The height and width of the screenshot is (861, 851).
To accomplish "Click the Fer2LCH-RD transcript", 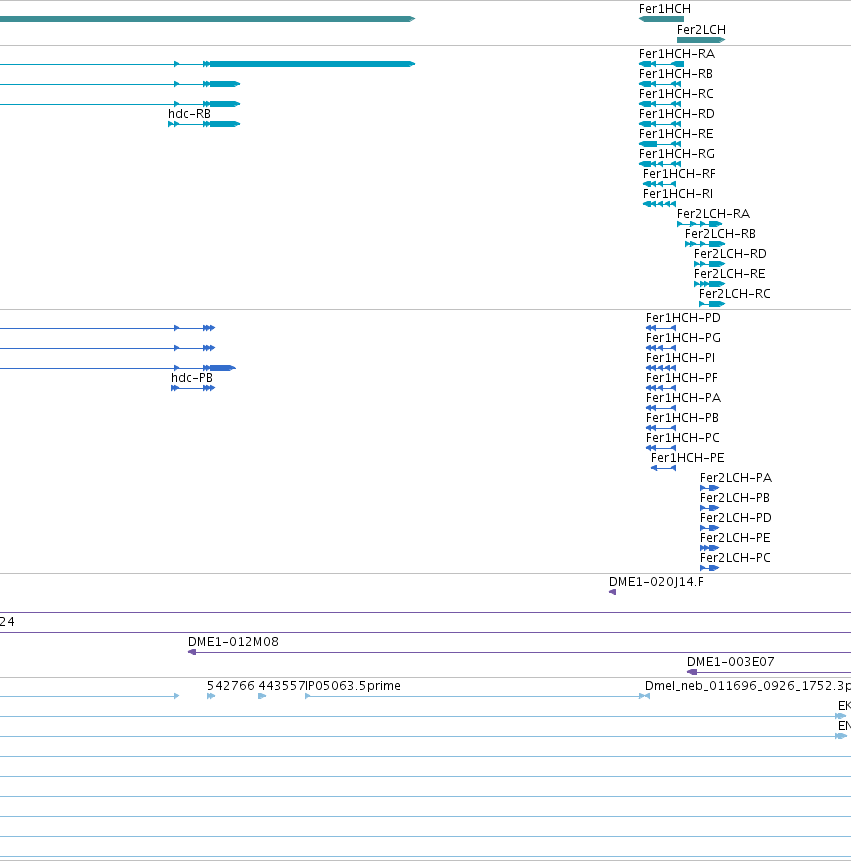I will click(x=709, y=264).
